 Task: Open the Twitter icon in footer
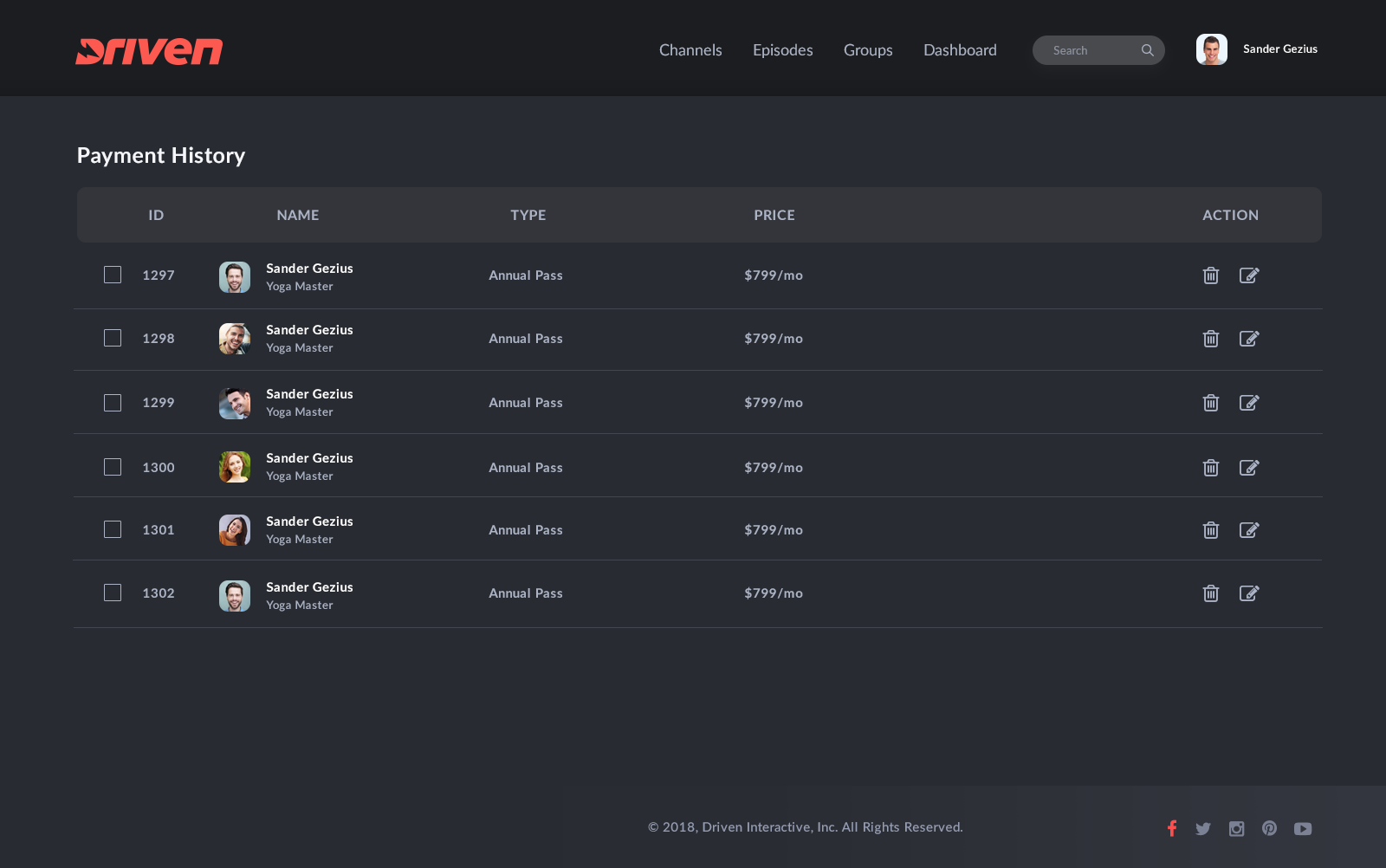click(x=1203, y=829)
